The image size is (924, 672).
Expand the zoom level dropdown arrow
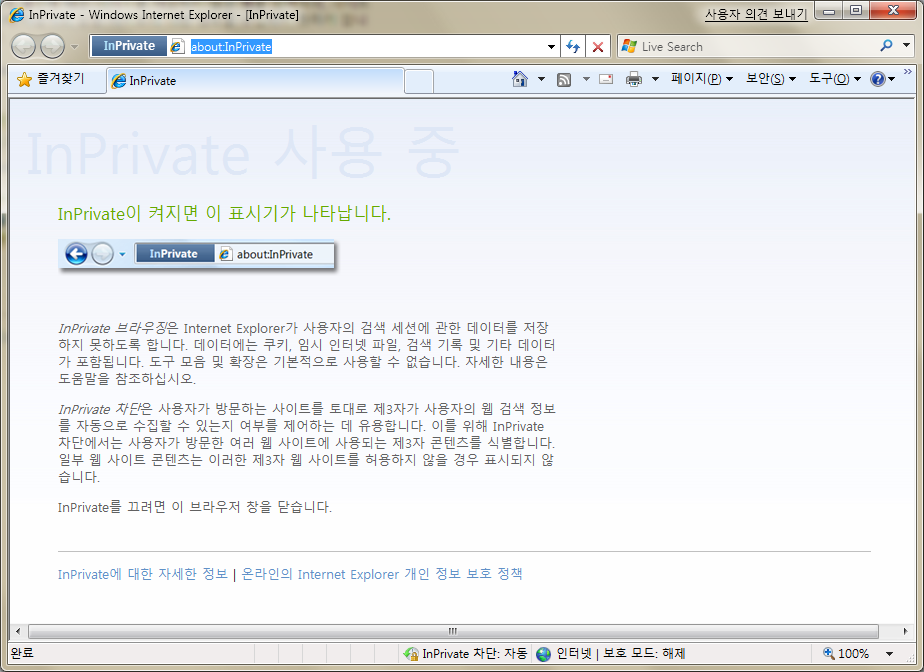click(889, 653)
